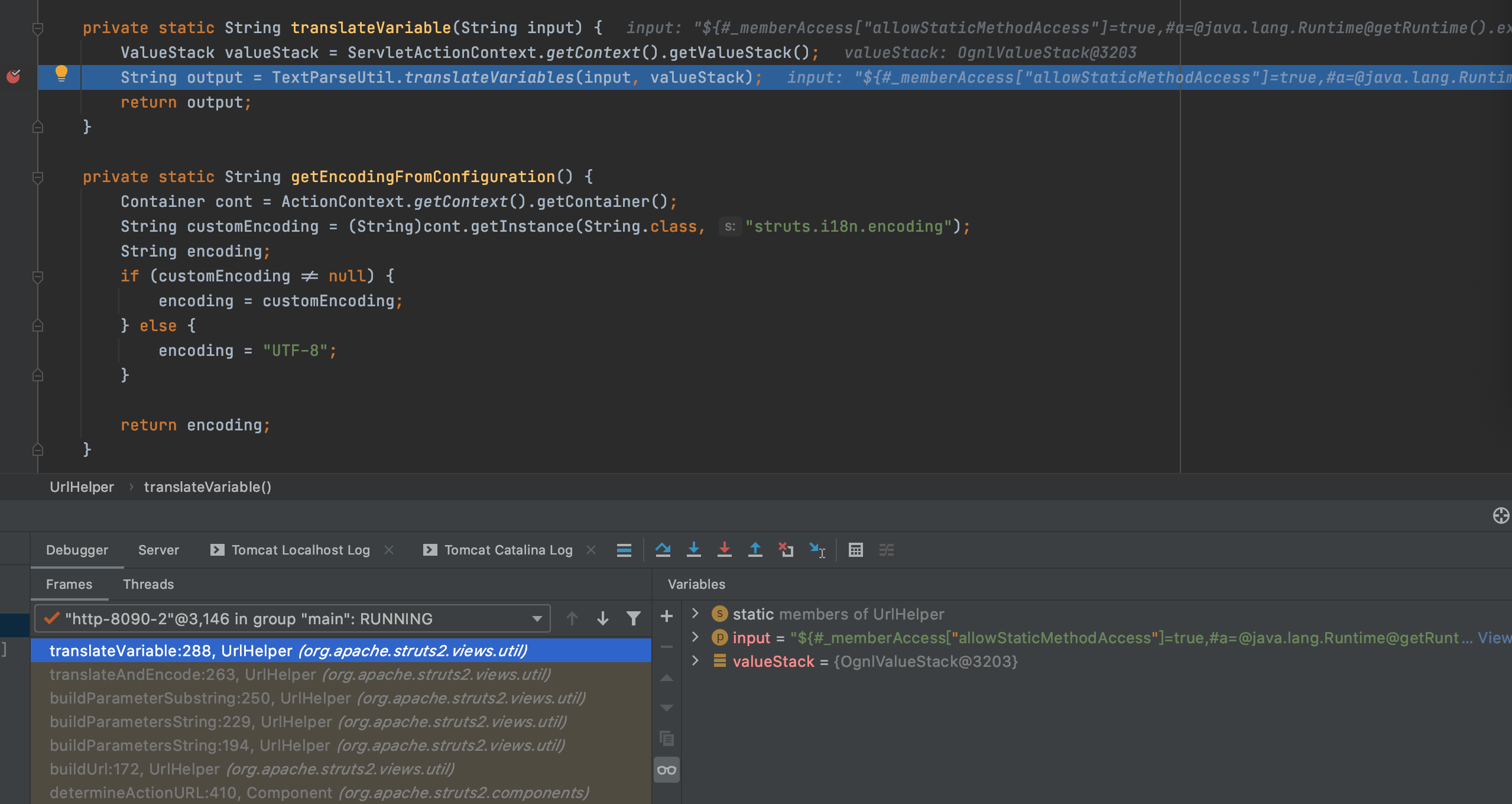Select the determineActionURL:410 stack frame

point(341,792)
